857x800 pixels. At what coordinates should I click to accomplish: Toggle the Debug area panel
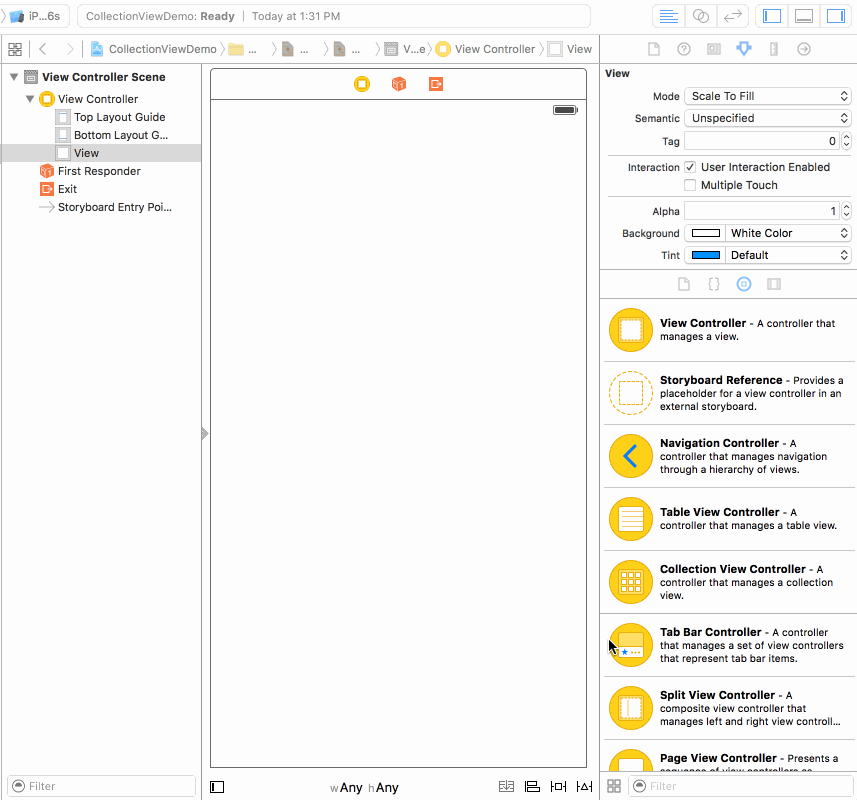coord(803,16)
